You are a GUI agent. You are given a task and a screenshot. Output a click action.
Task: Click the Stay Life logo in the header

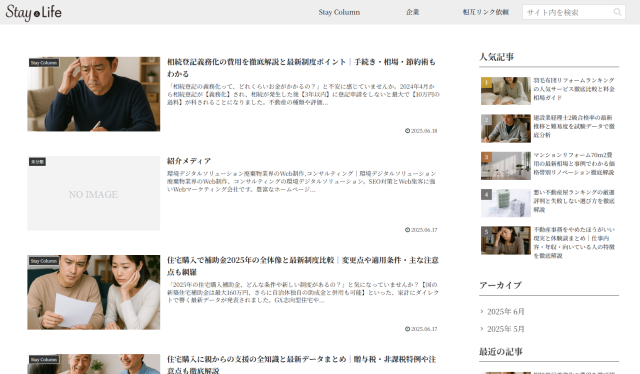click(x=33, y=12)
